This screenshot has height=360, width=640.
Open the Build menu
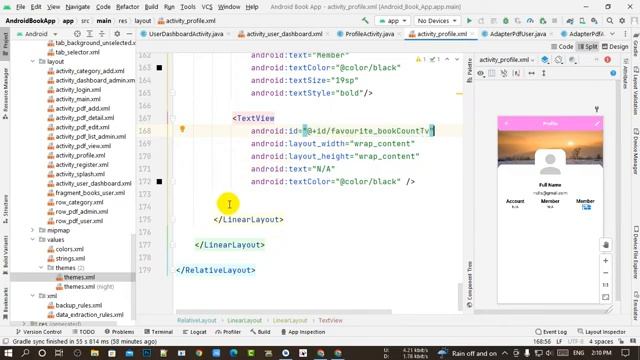(x=151, y=7)
